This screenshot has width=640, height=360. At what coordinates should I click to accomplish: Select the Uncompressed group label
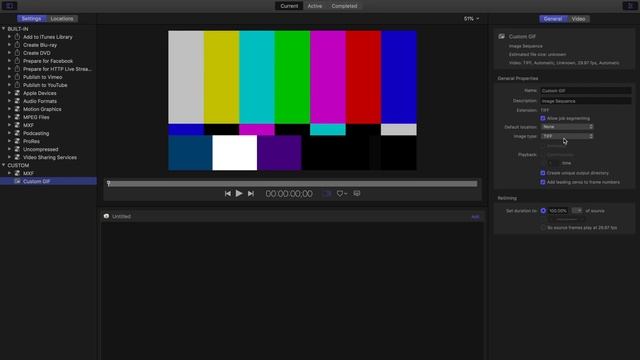[40, 149]
